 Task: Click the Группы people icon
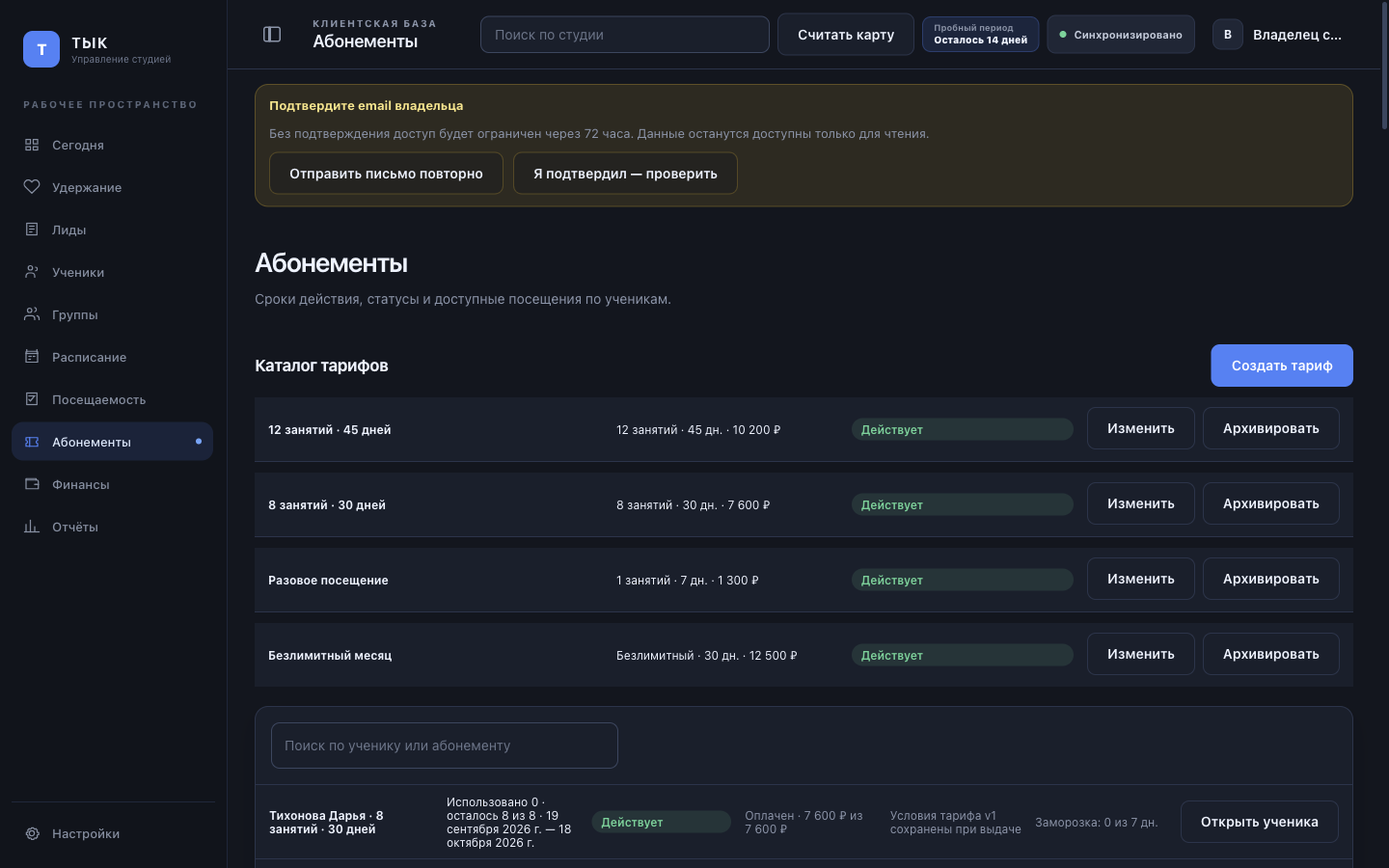pos(32,314)
